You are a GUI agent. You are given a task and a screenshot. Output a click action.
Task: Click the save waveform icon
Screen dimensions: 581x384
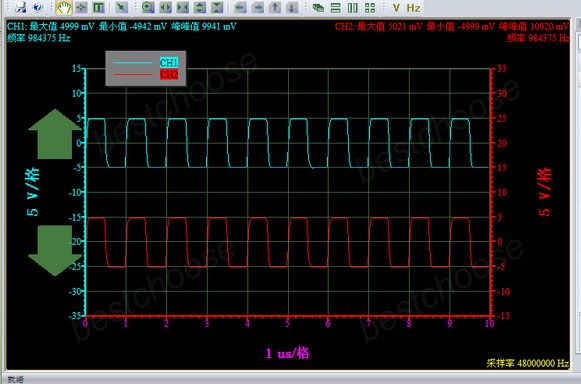coord(21,7)
